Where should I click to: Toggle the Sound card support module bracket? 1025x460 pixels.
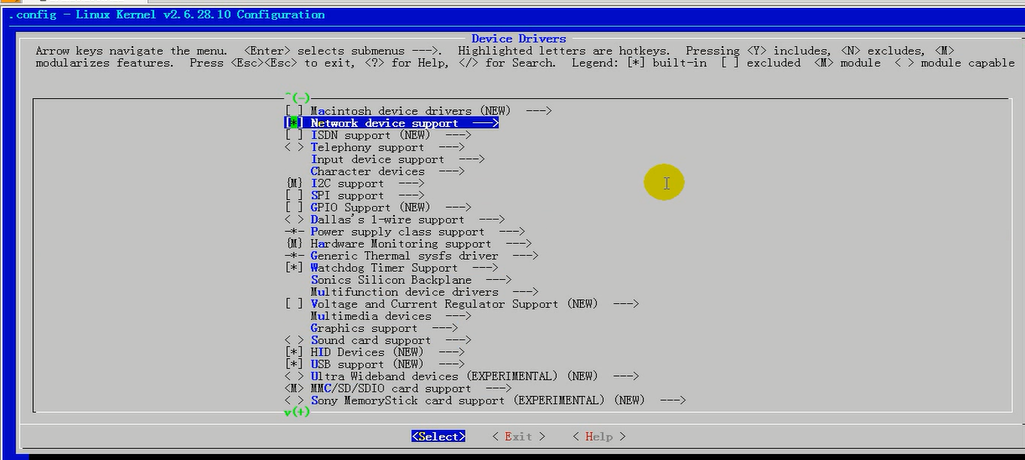(x=294, y=340)
